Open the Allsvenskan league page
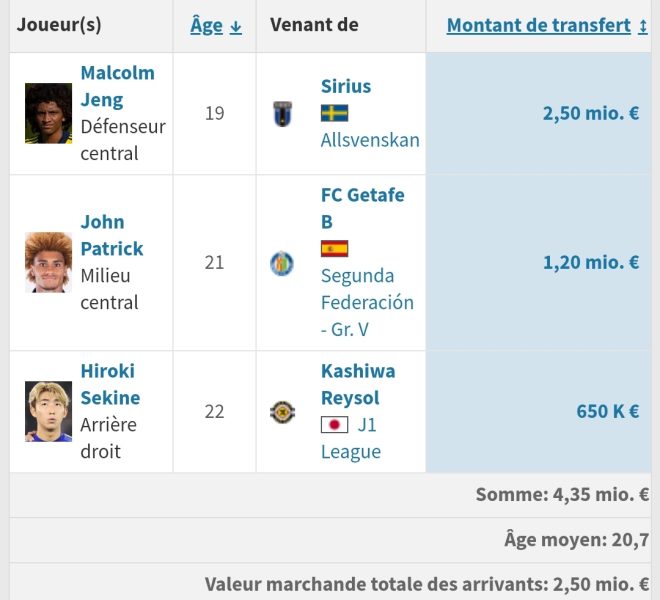Image resolution: width=660 pixels, height=600 pixels. (370, 140)
